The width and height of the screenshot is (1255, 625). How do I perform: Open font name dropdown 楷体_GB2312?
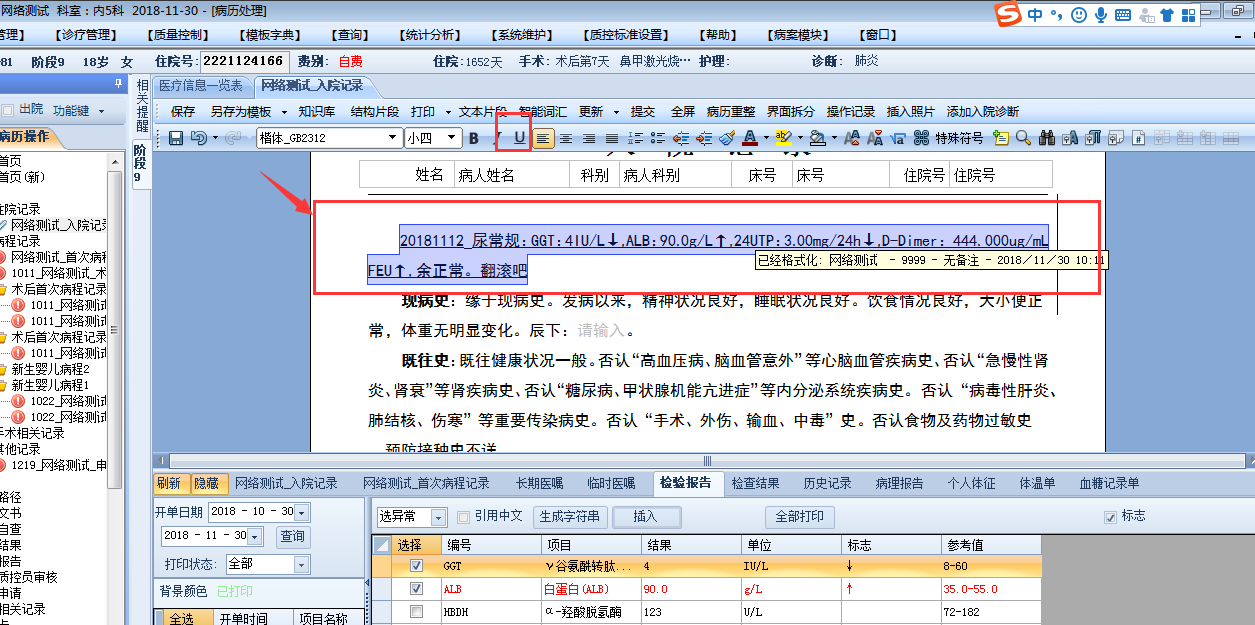click(x=393, y=138)
